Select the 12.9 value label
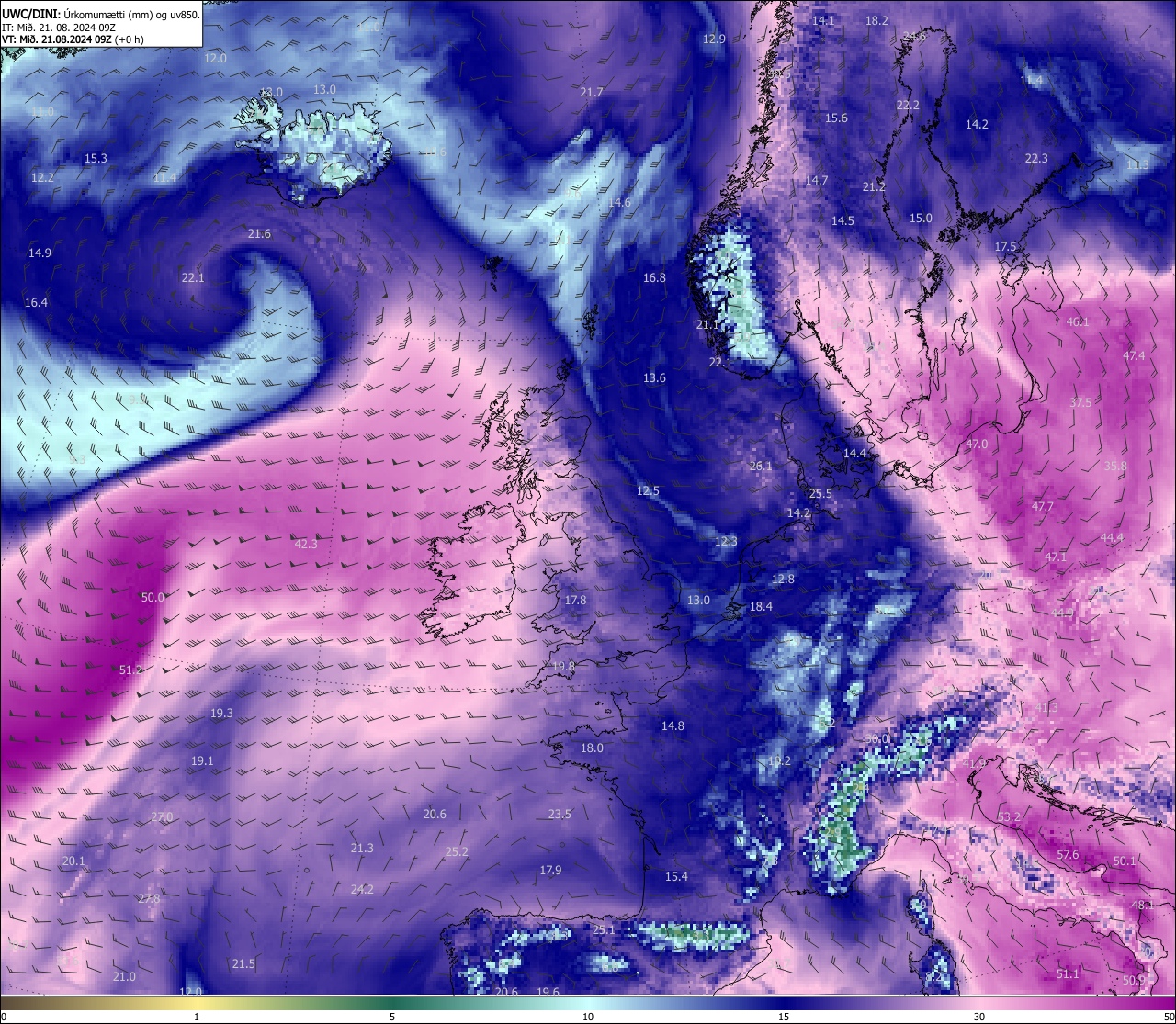Image resolution: width=1176 pixels, height=1024 pixels. point(714,39)
